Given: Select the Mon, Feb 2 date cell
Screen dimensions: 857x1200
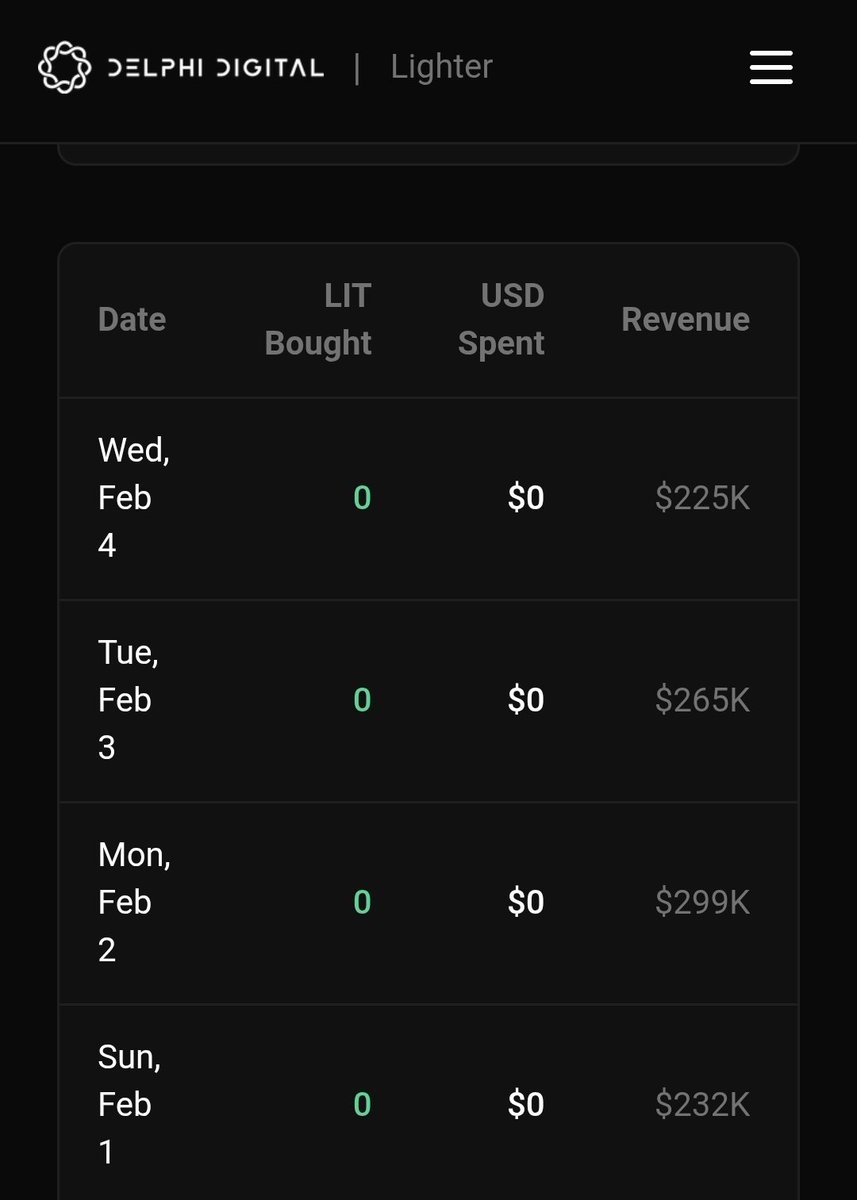Looking at the screenshot, I should (x=134, y=902).
